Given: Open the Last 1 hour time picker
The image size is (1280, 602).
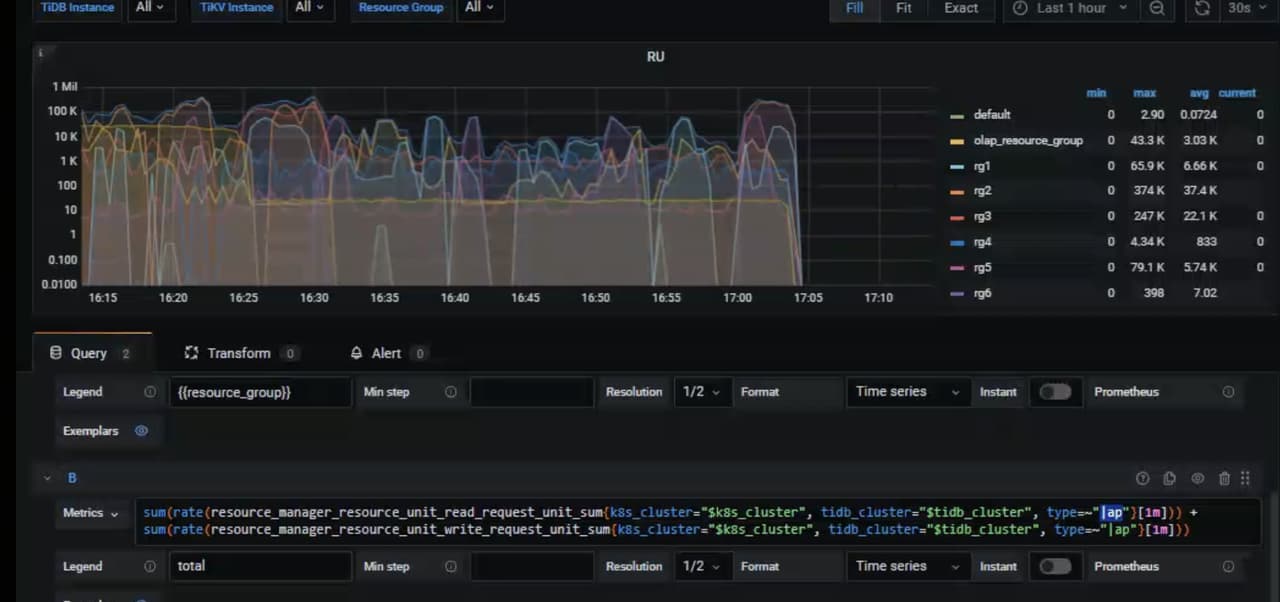Looking at the screenshot, I should point(1070,8).
